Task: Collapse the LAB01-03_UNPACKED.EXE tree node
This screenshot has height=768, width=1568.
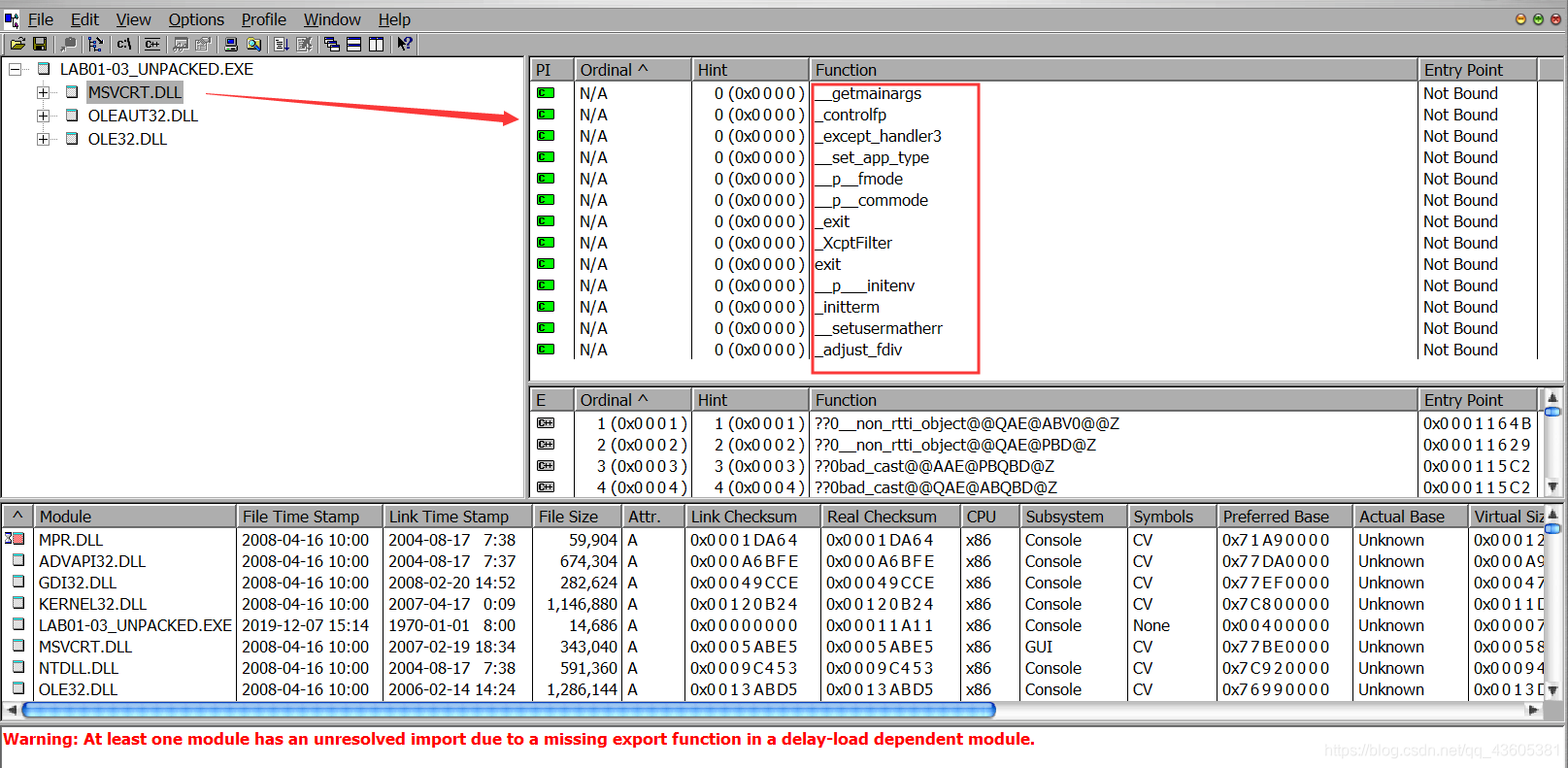Action: [x=15, y=69]
